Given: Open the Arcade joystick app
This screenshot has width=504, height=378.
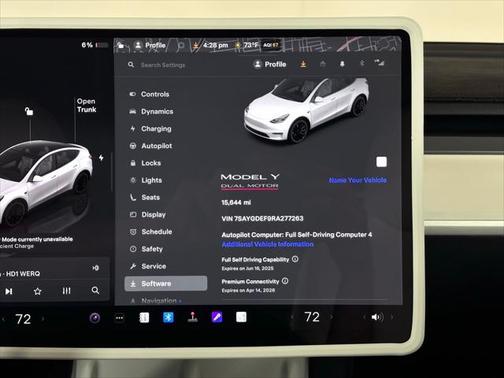Looking at the screenshot, I should 192,317.
